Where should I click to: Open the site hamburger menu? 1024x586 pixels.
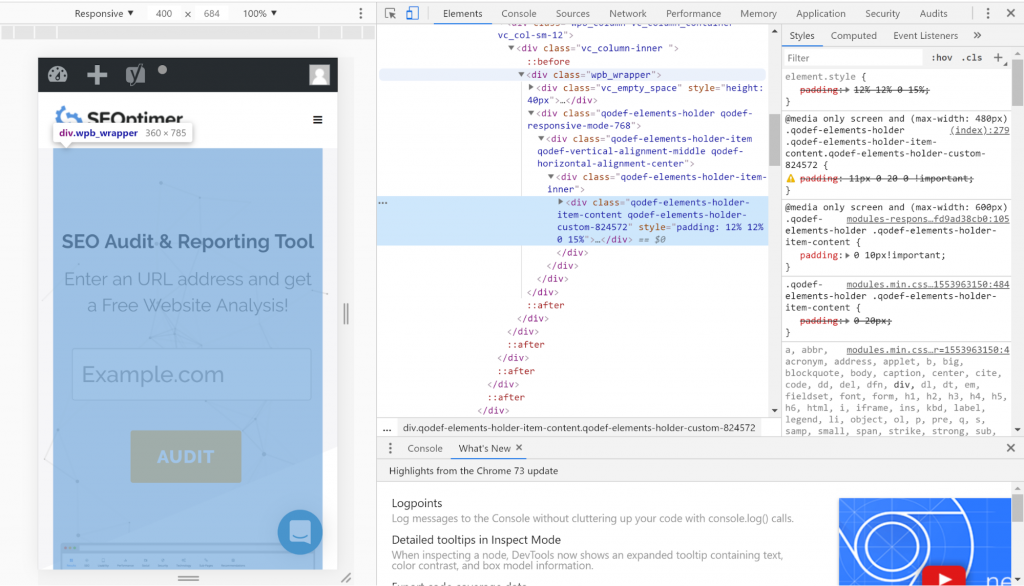coord(318,120)
